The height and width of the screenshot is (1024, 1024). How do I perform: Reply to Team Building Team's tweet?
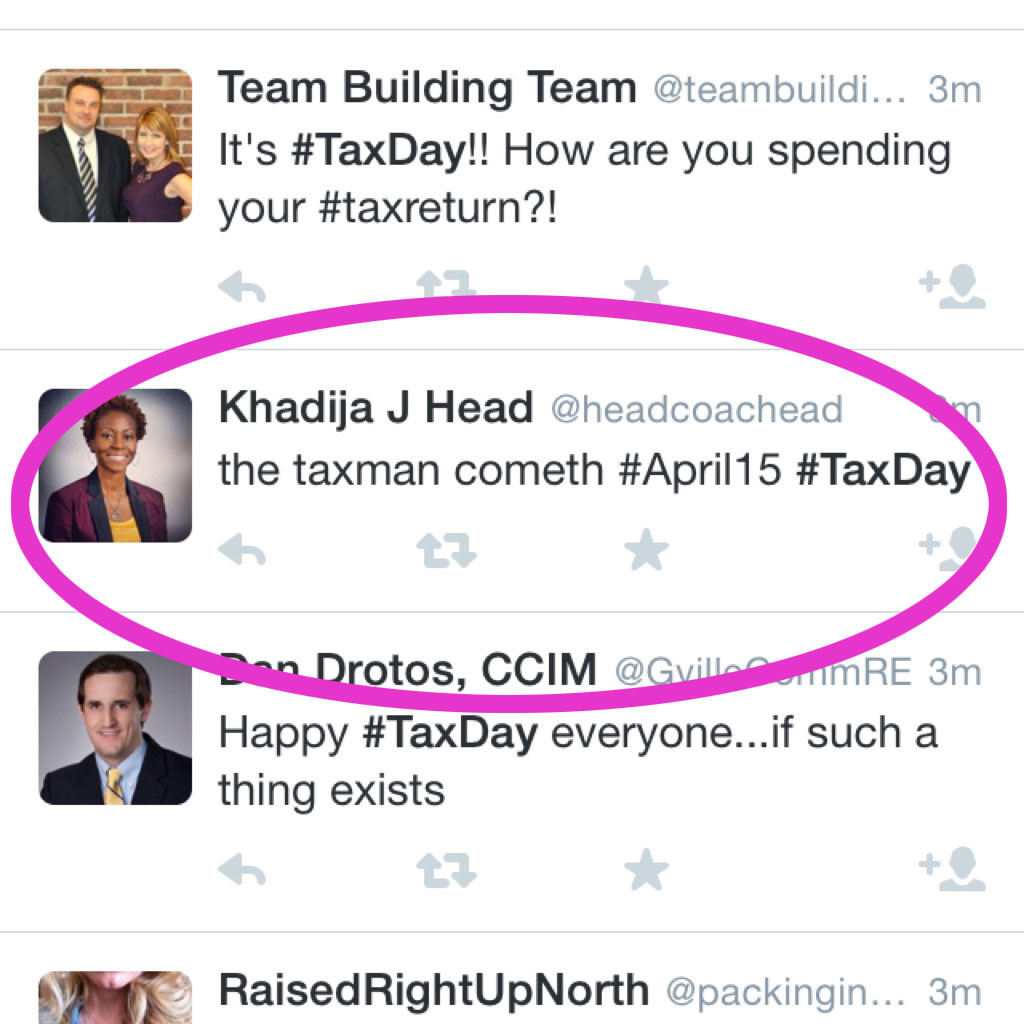[242, 287]
